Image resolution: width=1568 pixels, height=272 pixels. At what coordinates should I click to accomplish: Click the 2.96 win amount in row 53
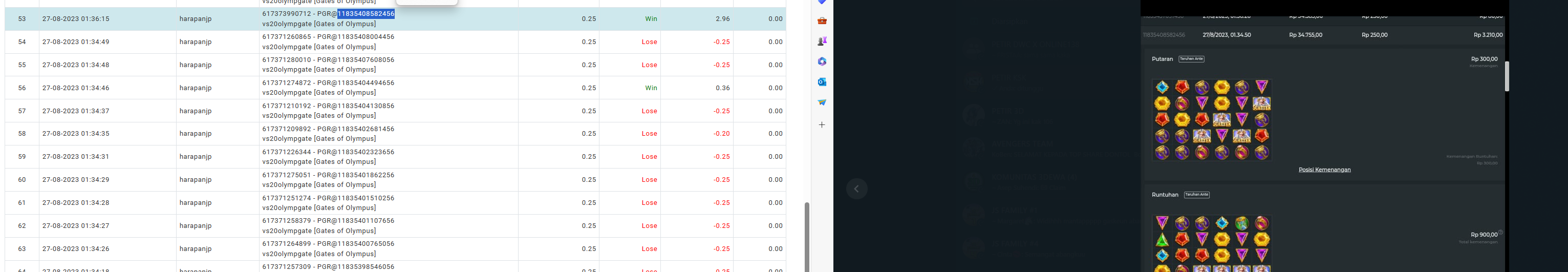tap(722, 19)
